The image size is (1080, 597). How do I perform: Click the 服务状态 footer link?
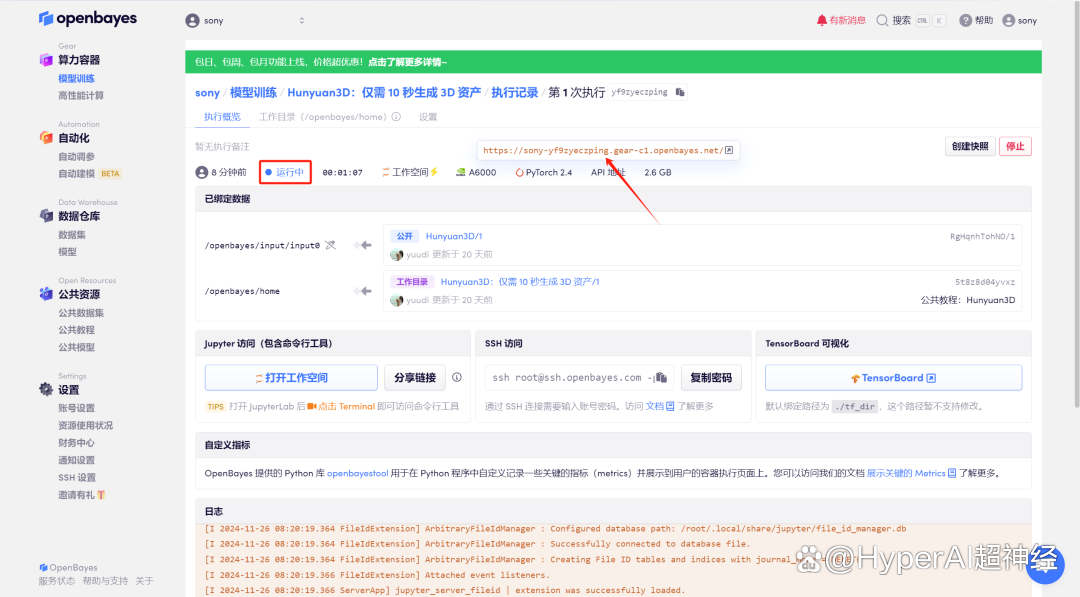coord(56,581)
